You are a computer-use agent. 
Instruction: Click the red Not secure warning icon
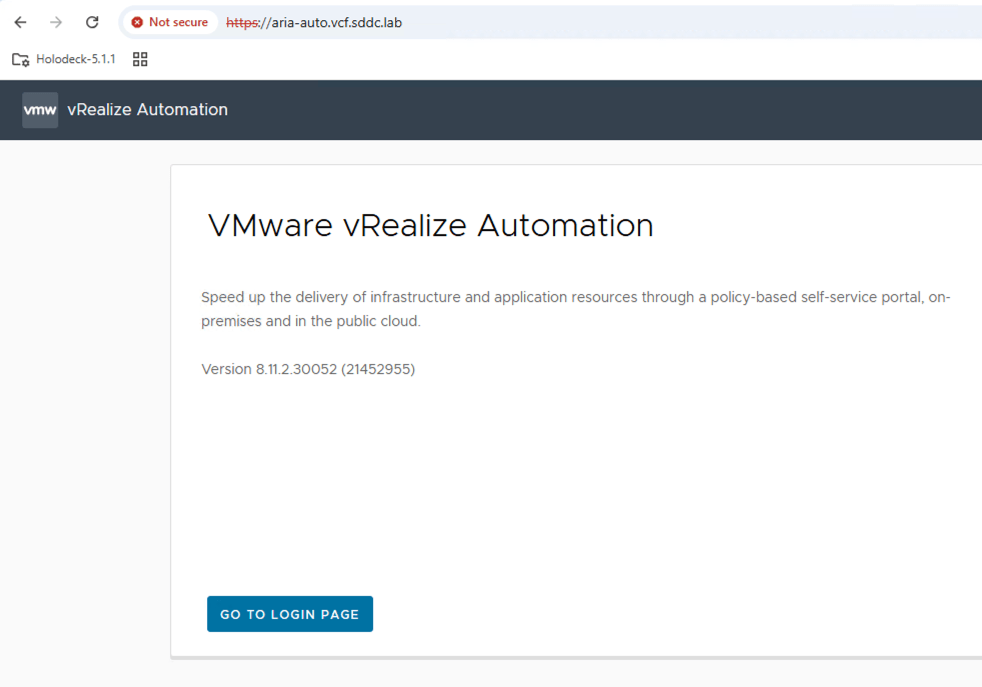point(137,22)
